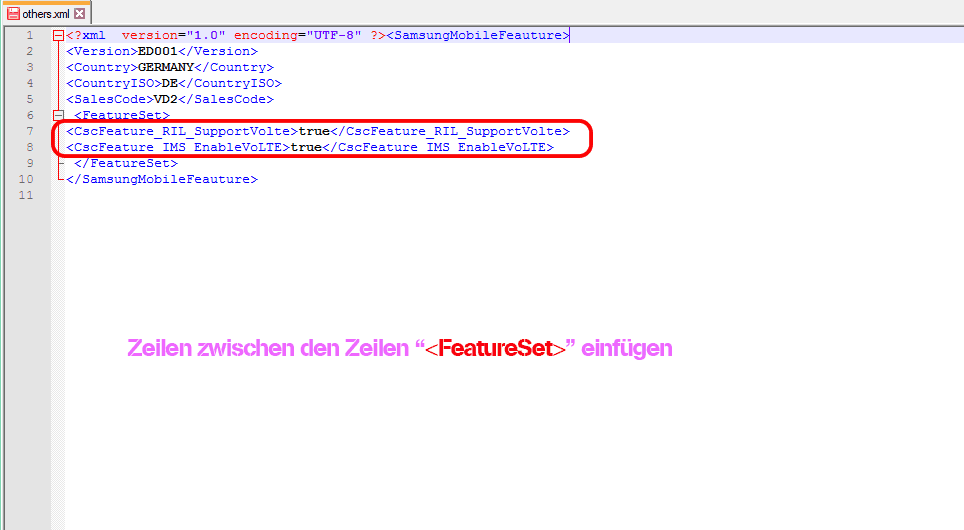Click line number 1 in the margin
The width and height of the screenshot is (964, 530).
[x=30, y=36]
